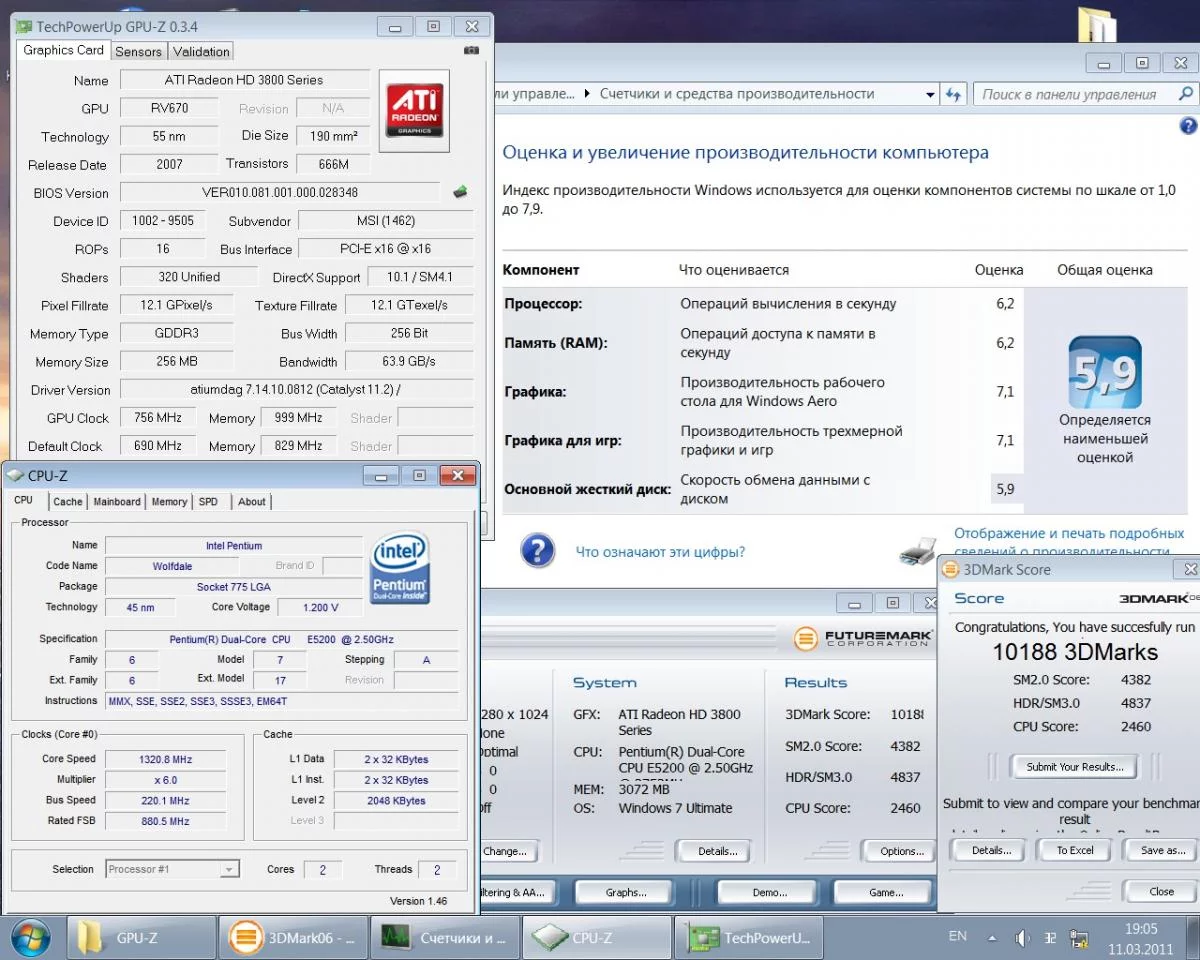Click Submit Your Results in 3DMark Score

pyautogui.click(x=1074, y=767)
